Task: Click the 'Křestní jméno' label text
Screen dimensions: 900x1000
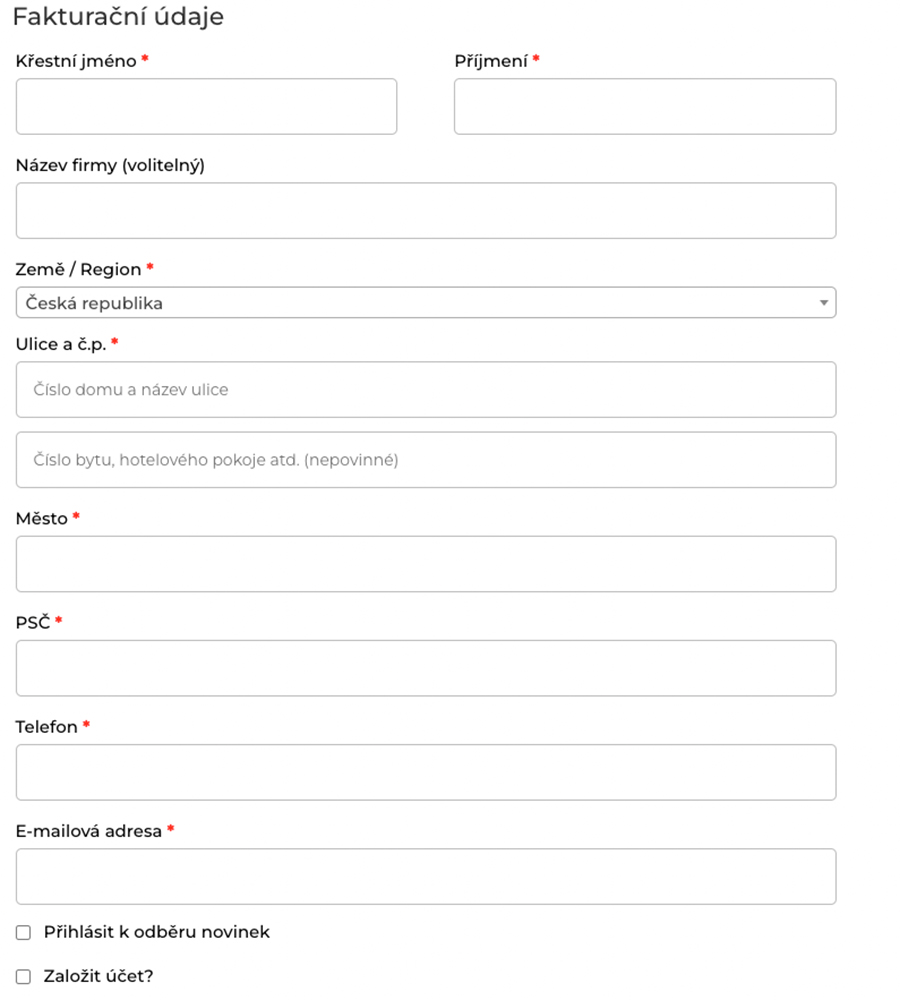Action: [x=76, y=61]
